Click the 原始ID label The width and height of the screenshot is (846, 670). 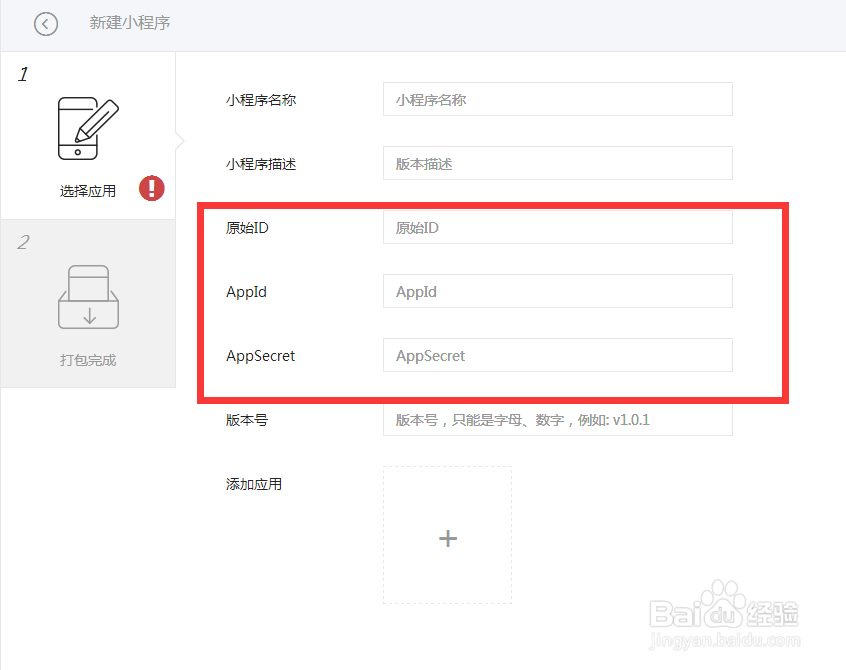[x=247, y=228]
